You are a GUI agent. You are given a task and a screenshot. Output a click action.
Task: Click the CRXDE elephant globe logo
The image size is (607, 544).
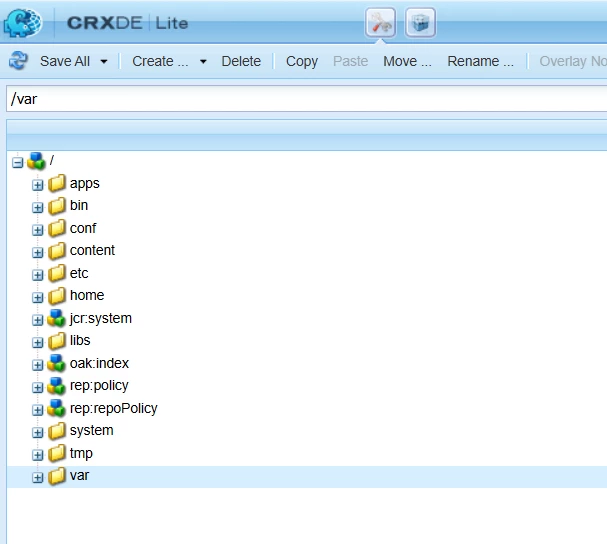point(23,23)
